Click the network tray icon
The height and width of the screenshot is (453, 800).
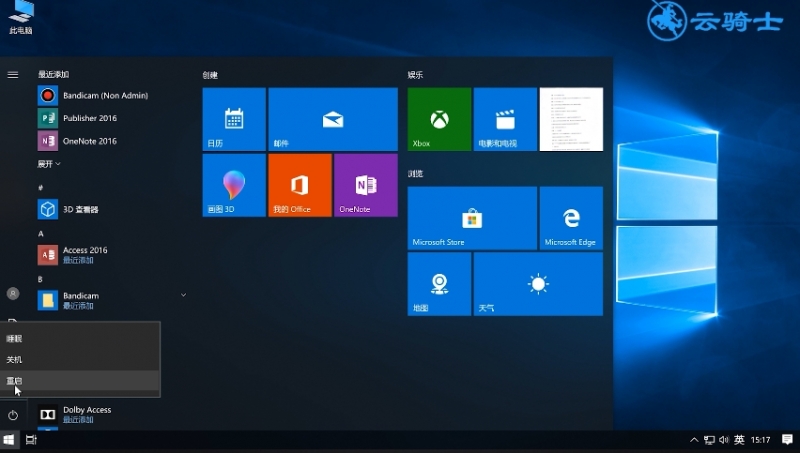(709, 440)
